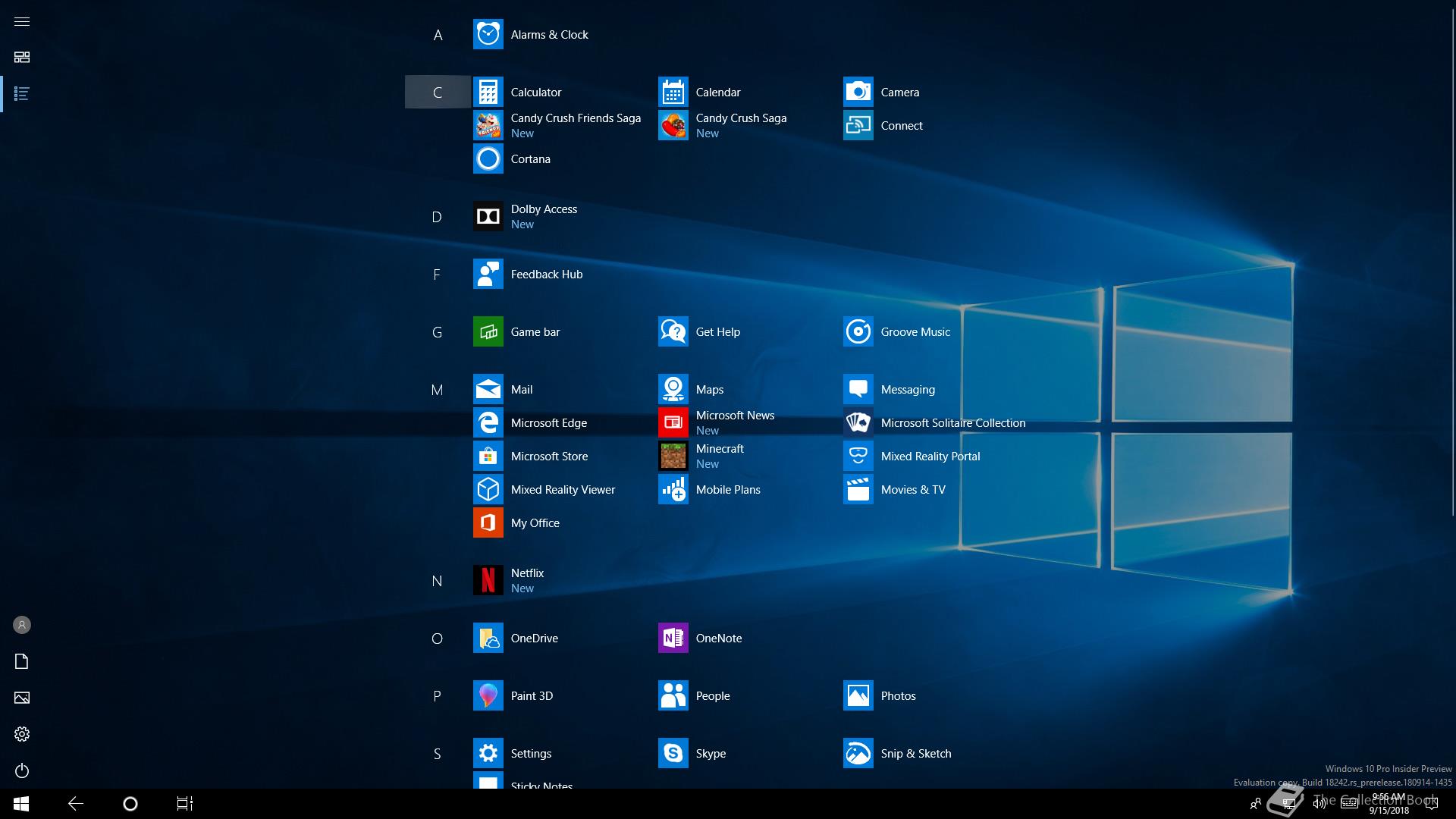1456x819 pixels.
Task: Open the People app icon
Action: 673,695
